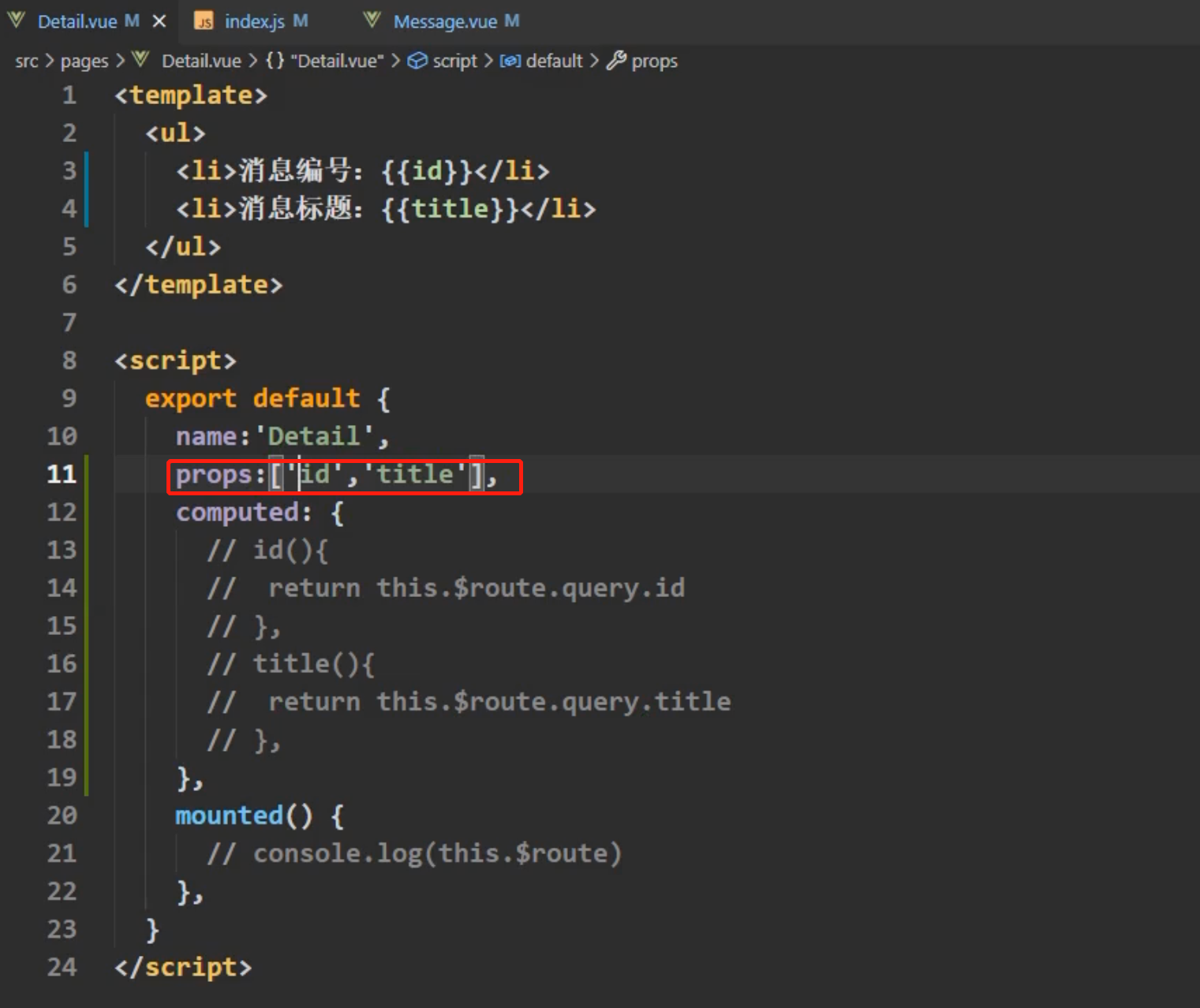Click the closing </script> tag

tap(183, 967)
